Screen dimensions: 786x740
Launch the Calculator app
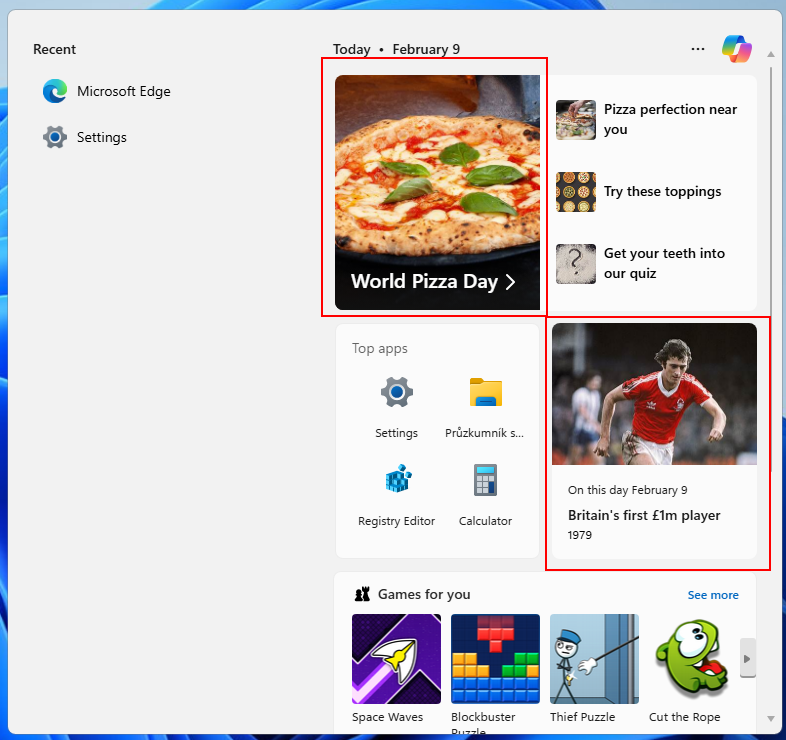point(485,492)
